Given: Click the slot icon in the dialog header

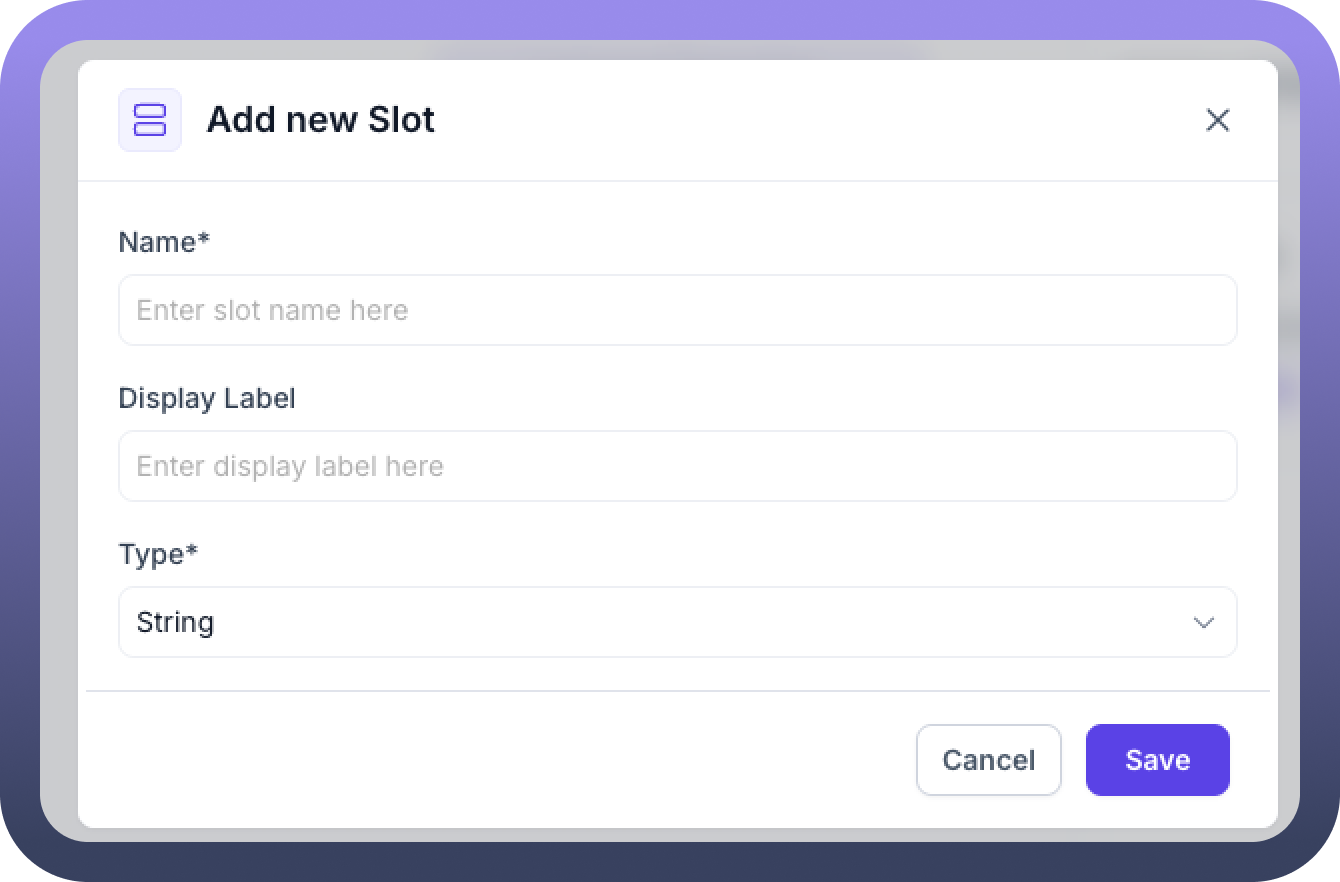Looking at the screenshot, I should pos(150,120).
